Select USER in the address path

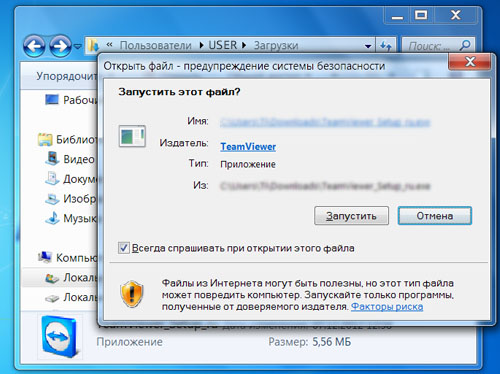(x=223, y=45)
